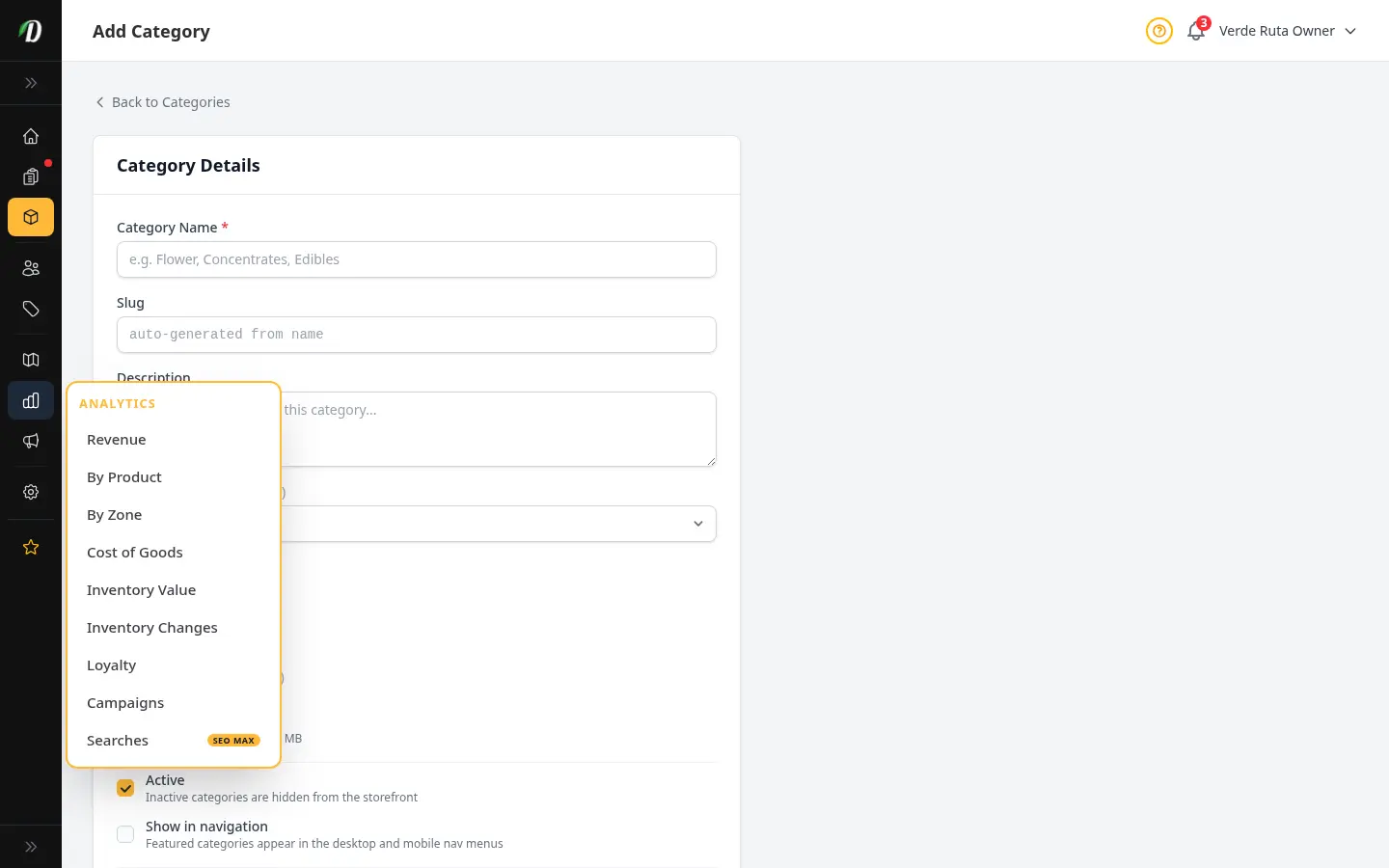Open Verde Ruta Owner account menu
1389x868 pixels.
(x=1288, y=31)
